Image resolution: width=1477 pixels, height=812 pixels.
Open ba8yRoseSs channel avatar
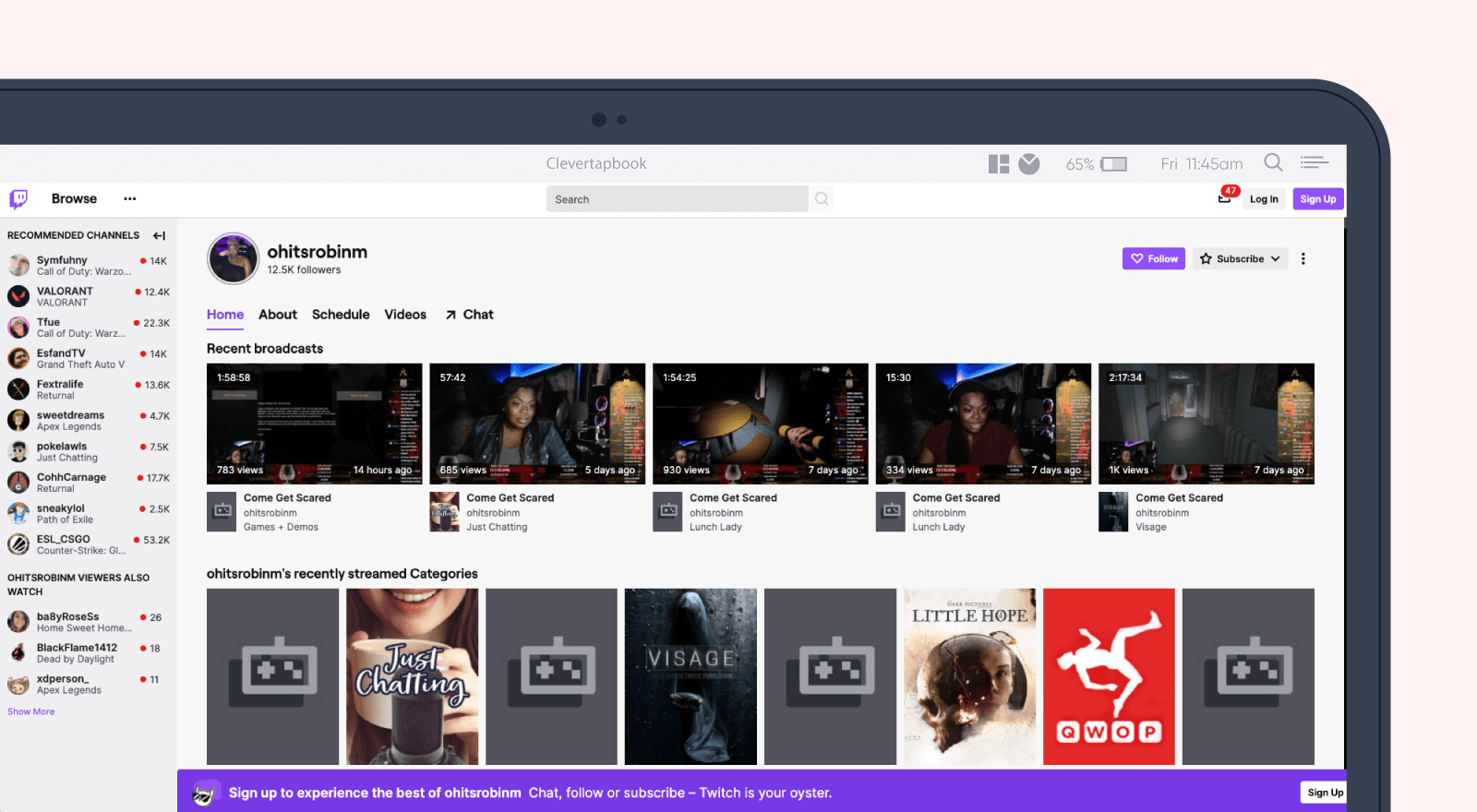pyautogui.click(x=18, y=622)
